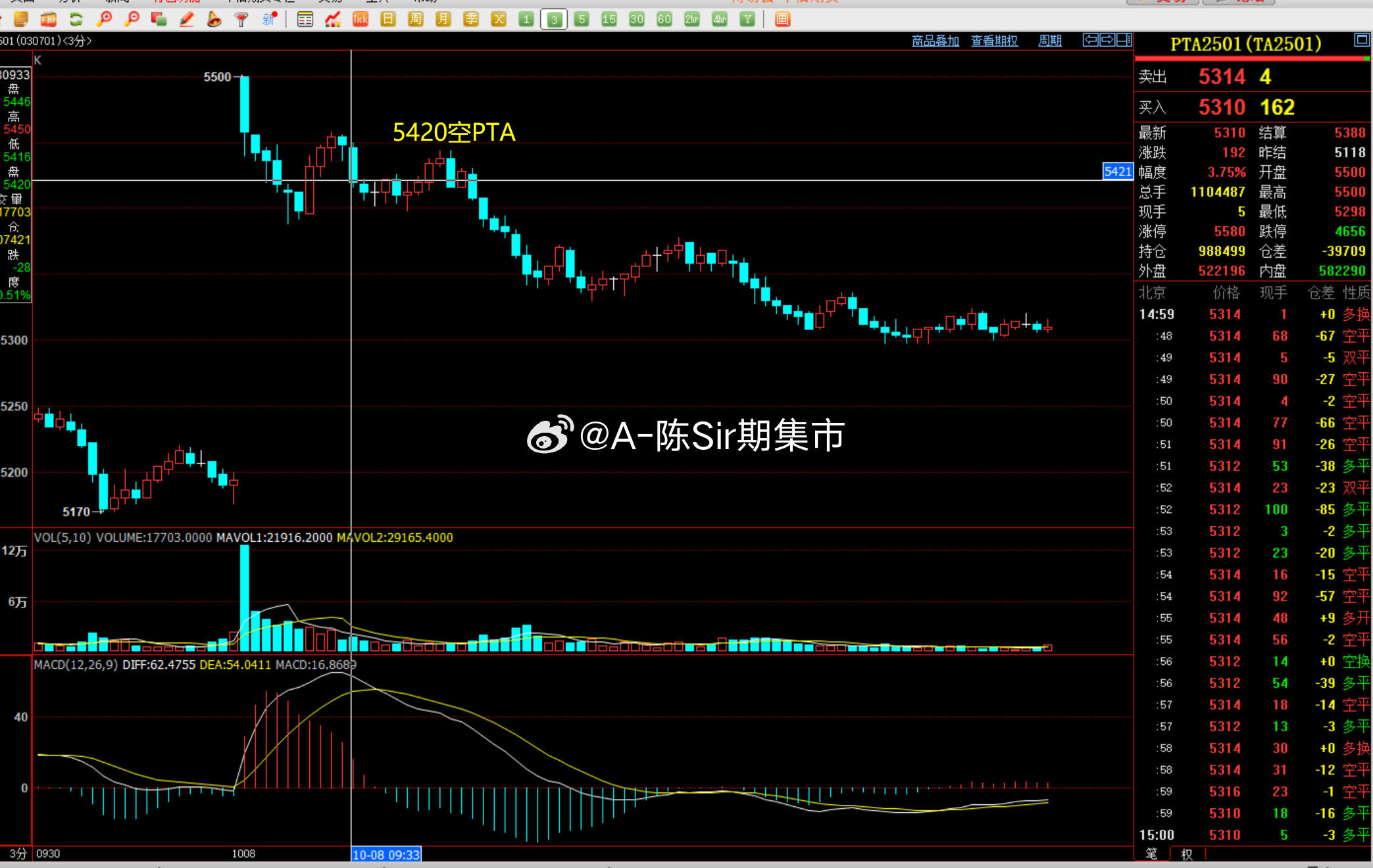The image size is (1373, 868).
Task: Open the 周期 period link
Action: (1050, 41)
